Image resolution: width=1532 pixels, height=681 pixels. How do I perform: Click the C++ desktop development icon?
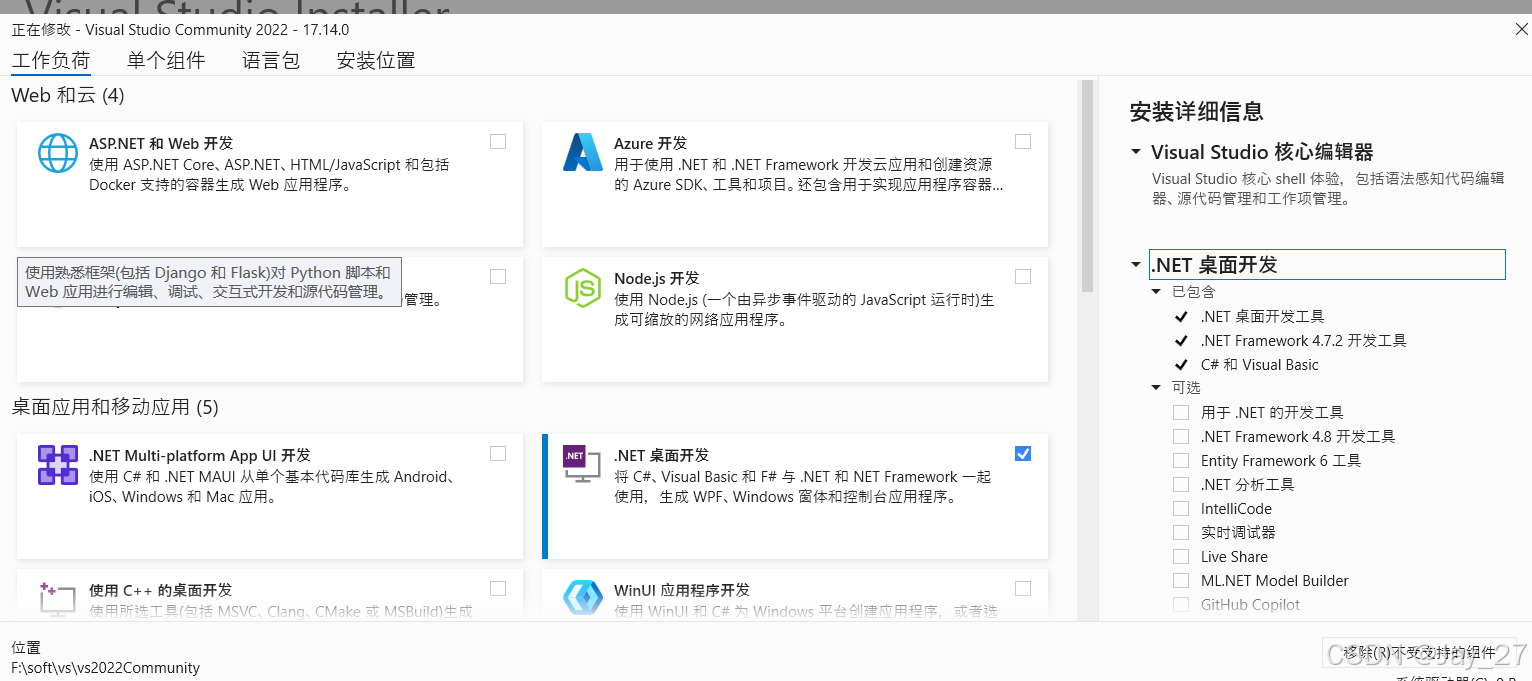[x=57, y=598]
